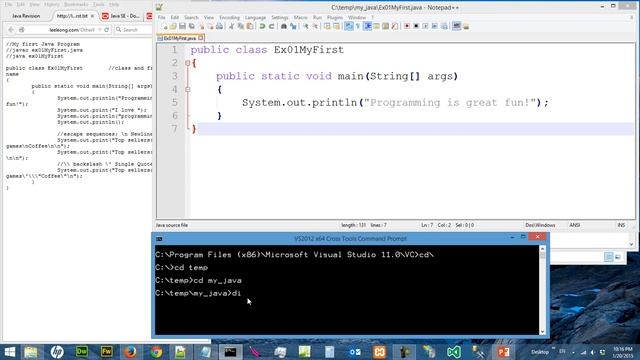
Task: Toggle Word wrap in Notepad++ toolbar
Action: point(349,26)
